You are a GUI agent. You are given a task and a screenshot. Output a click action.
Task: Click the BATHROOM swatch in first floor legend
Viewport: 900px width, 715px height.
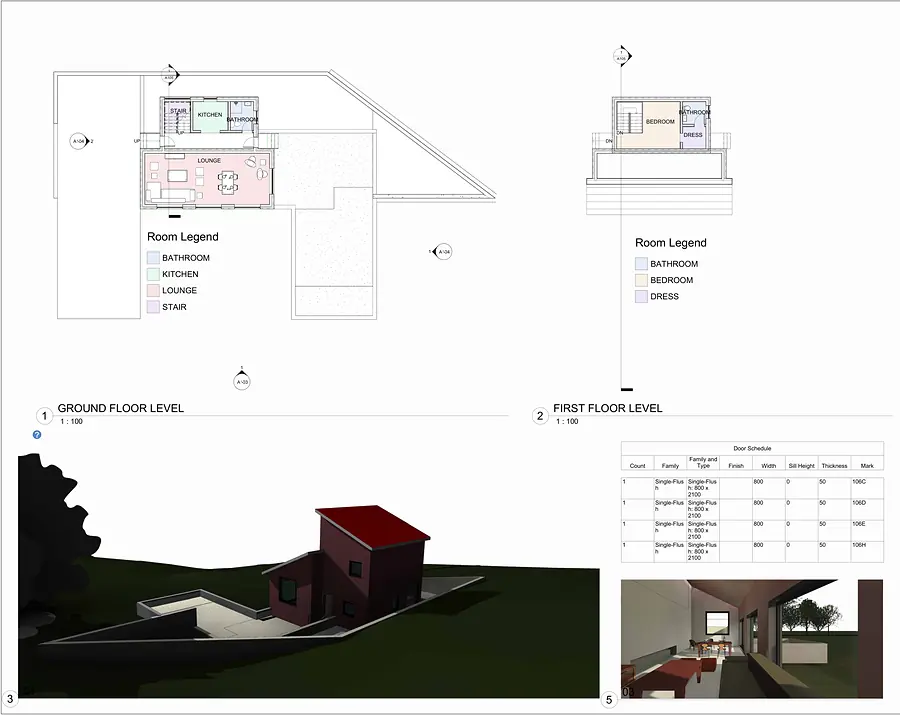pyautogui.click(x=642, y=263)
